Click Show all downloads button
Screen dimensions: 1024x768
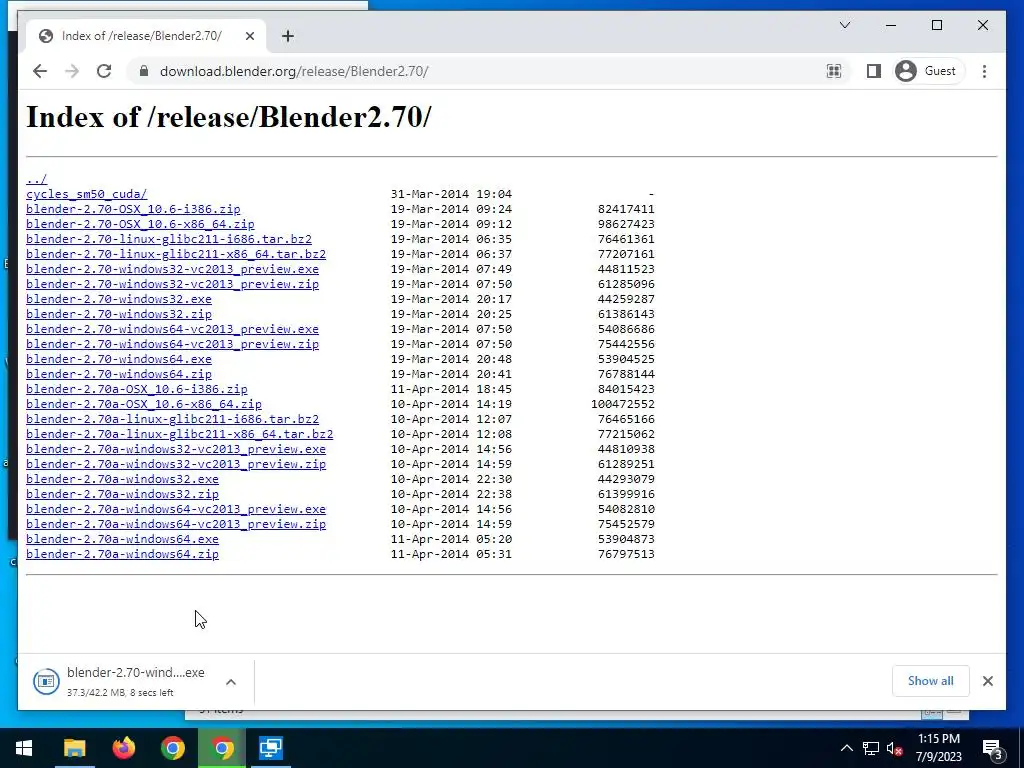pos(931,681)
